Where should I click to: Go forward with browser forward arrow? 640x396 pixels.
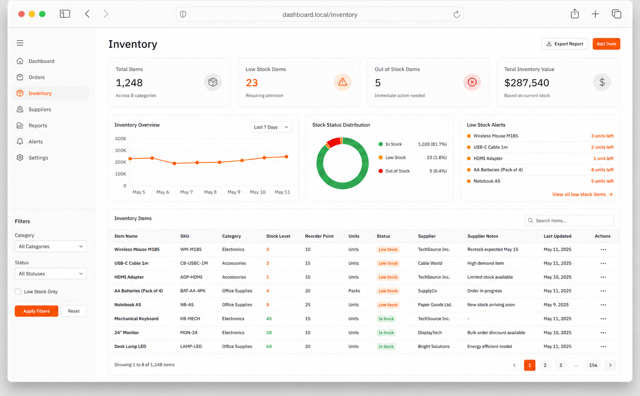coord(106,14)
